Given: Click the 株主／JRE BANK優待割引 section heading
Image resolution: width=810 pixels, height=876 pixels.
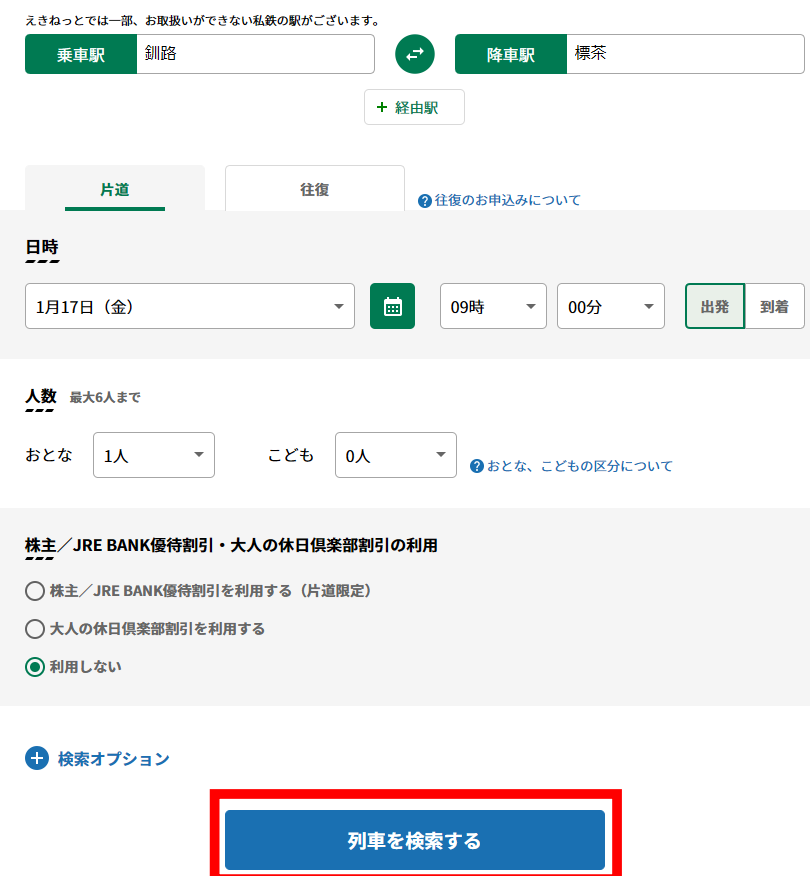Looking at the screenshot, I should click(x=231, y=545).
